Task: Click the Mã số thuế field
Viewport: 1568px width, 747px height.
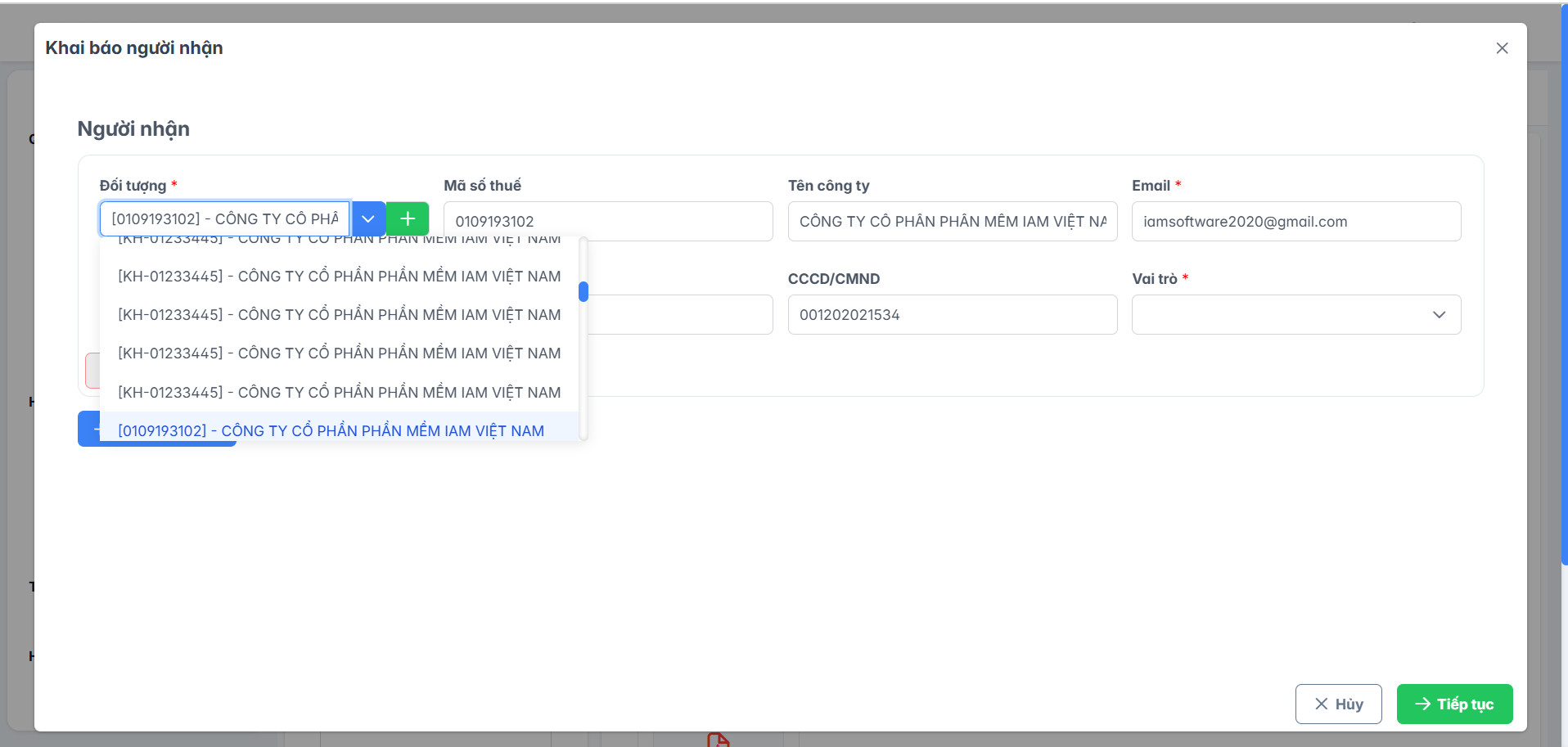Action: click(608, 221)
